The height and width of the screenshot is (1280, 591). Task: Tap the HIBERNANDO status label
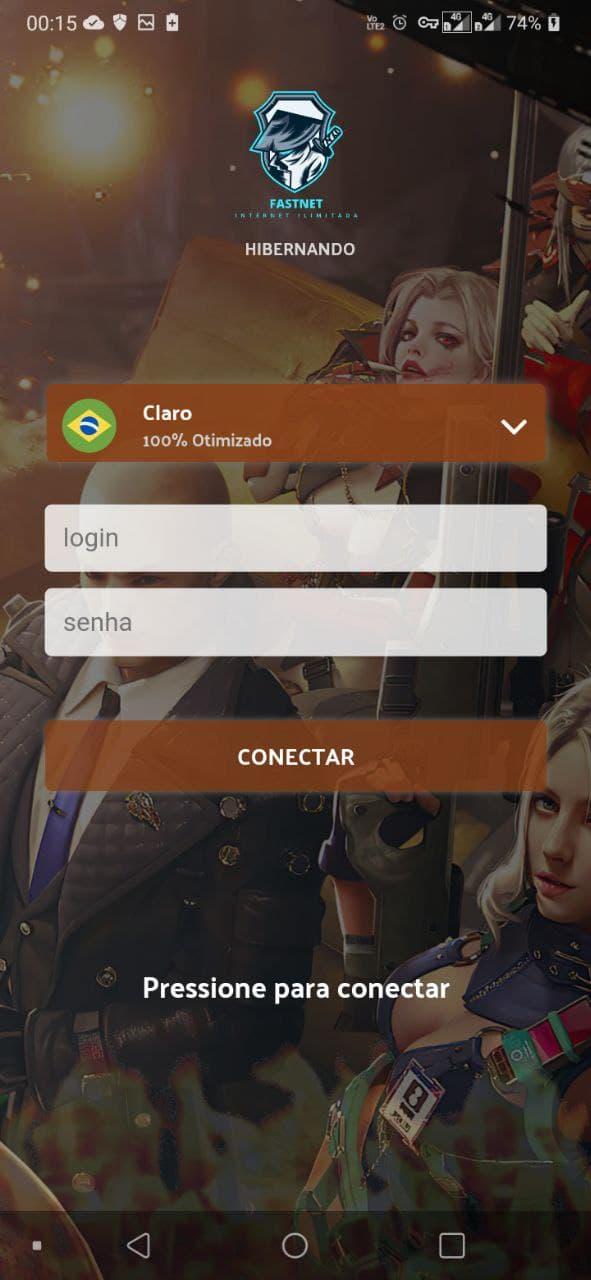300,249
